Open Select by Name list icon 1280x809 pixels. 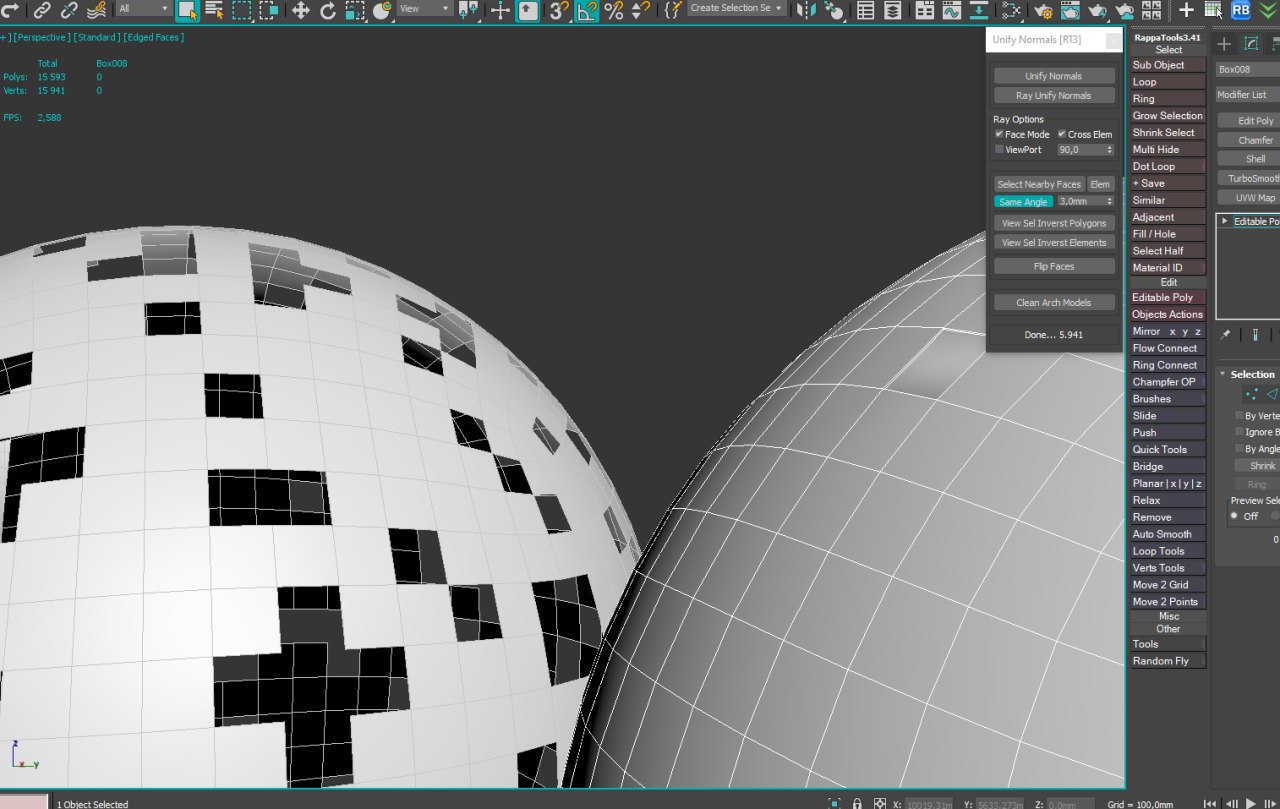click(x=214, y=10)
